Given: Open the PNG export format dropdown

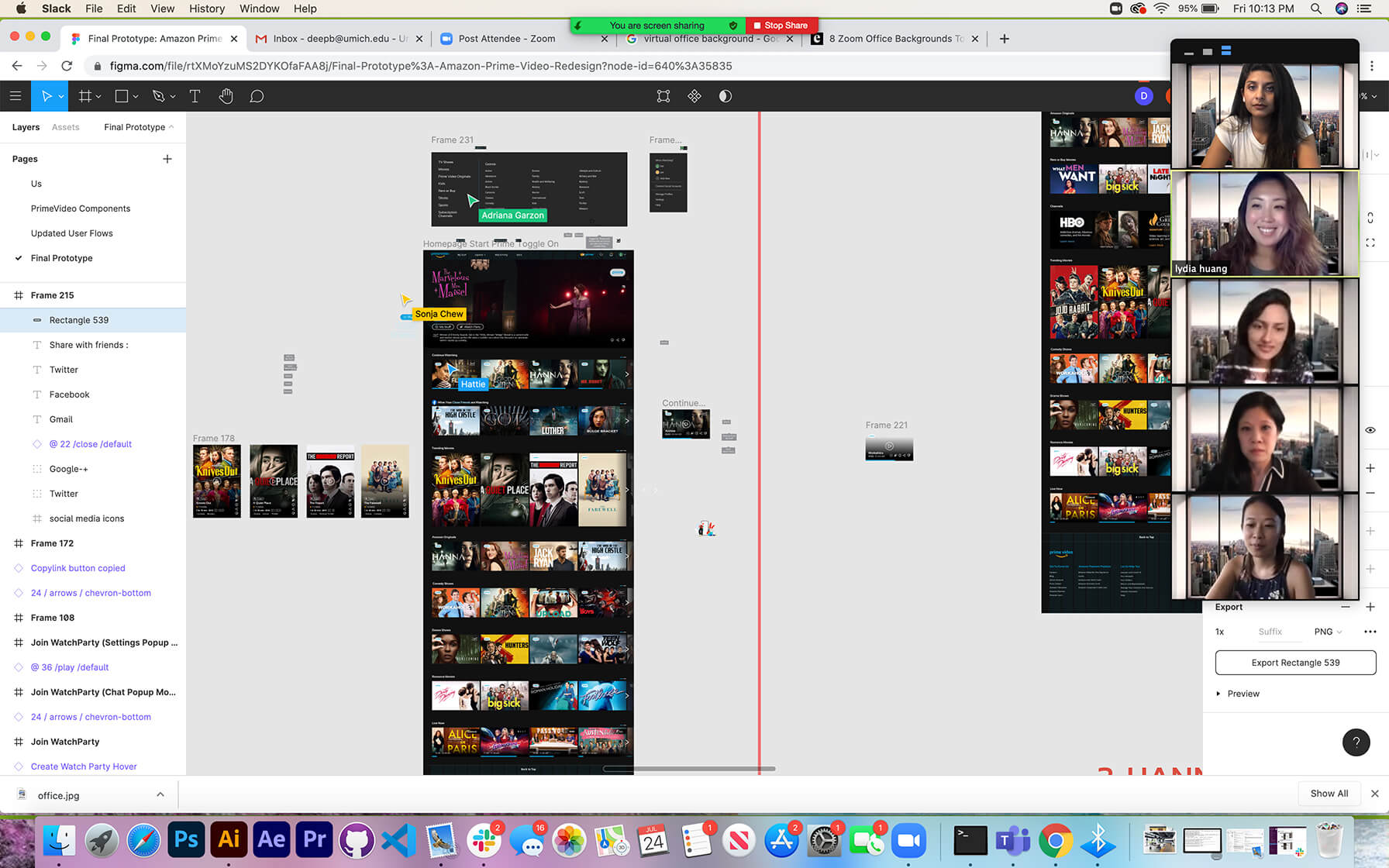Looking at the screenshot, I should click(1328, 632).
